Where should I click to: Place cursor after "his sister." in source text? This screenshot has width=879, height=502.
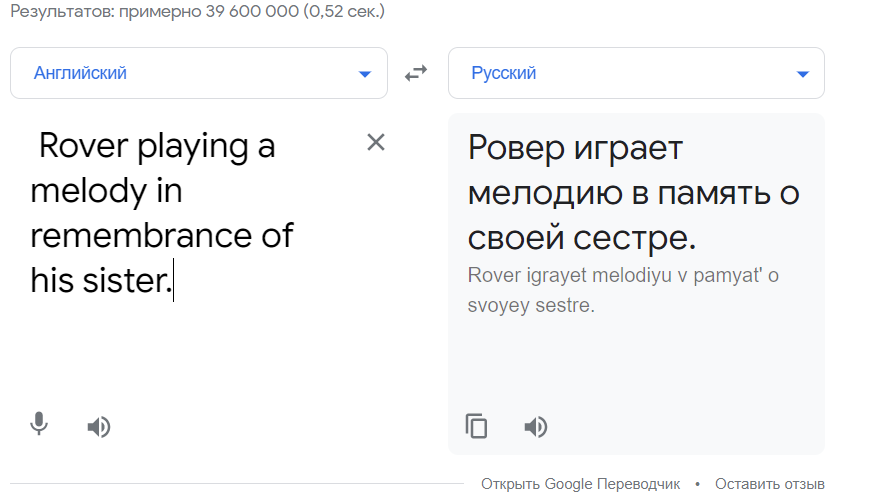pyautogui.click(x=173, y=280)
